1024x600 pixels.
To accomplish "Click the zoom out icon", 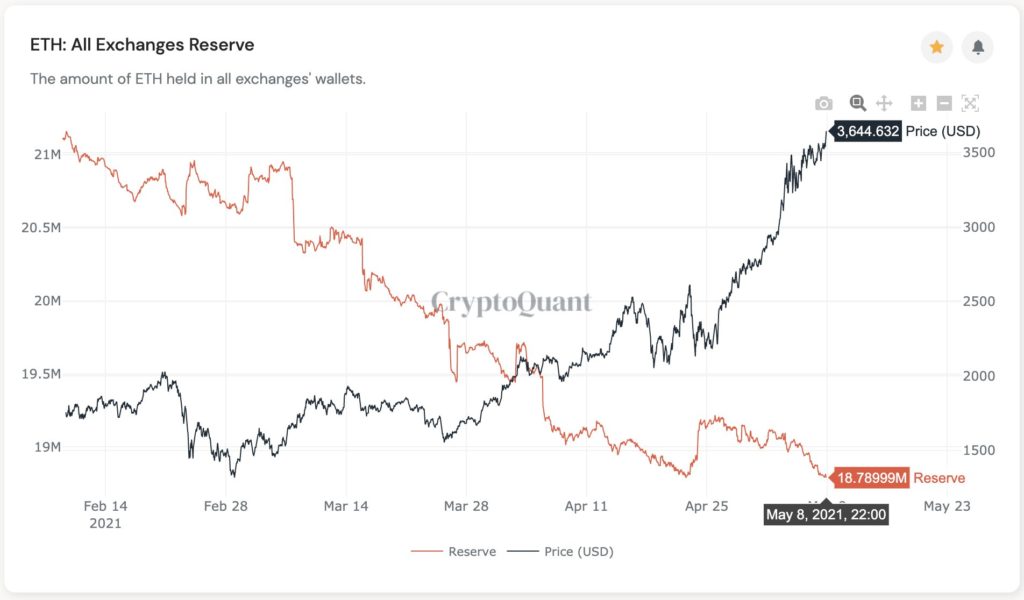I will pos(943,103).
